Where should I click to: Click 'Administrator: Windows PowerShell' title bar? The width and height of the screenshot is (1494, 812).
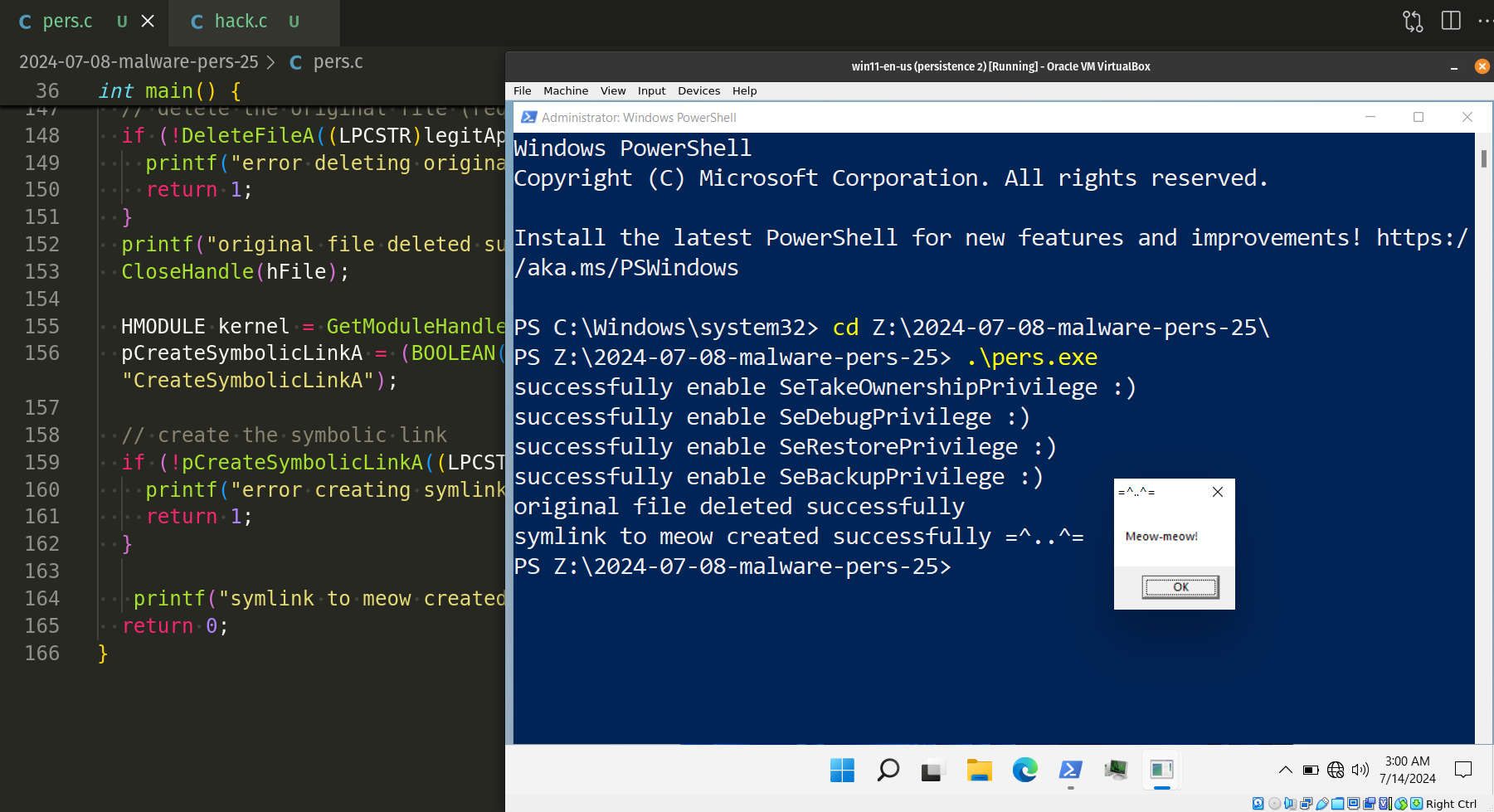639,118
